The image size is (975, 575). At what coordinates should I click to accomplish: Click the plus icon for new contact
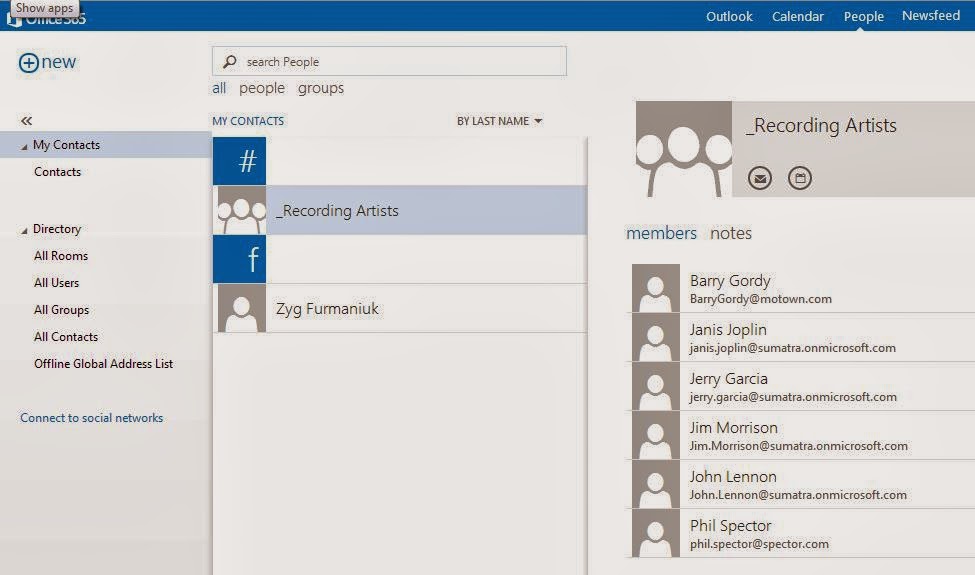coord(29,62)
